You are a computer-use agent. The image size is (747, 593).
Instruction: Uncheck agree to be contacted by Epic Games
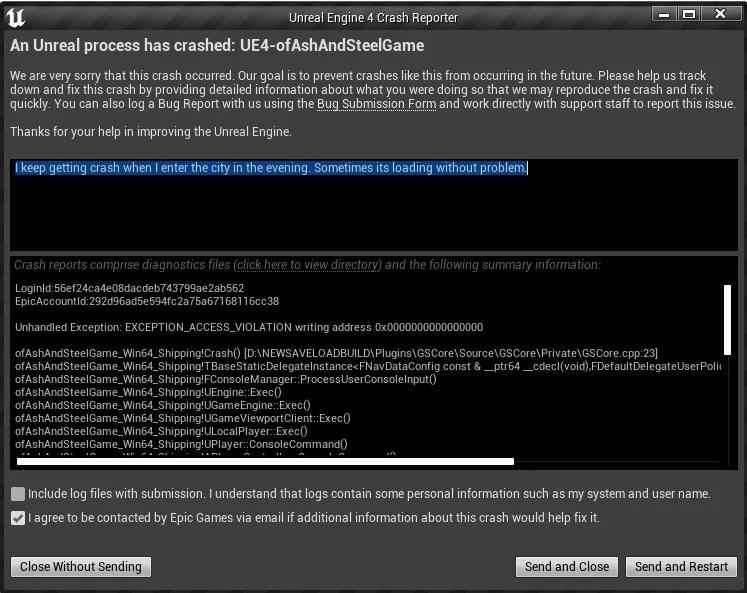click(18, 518)
